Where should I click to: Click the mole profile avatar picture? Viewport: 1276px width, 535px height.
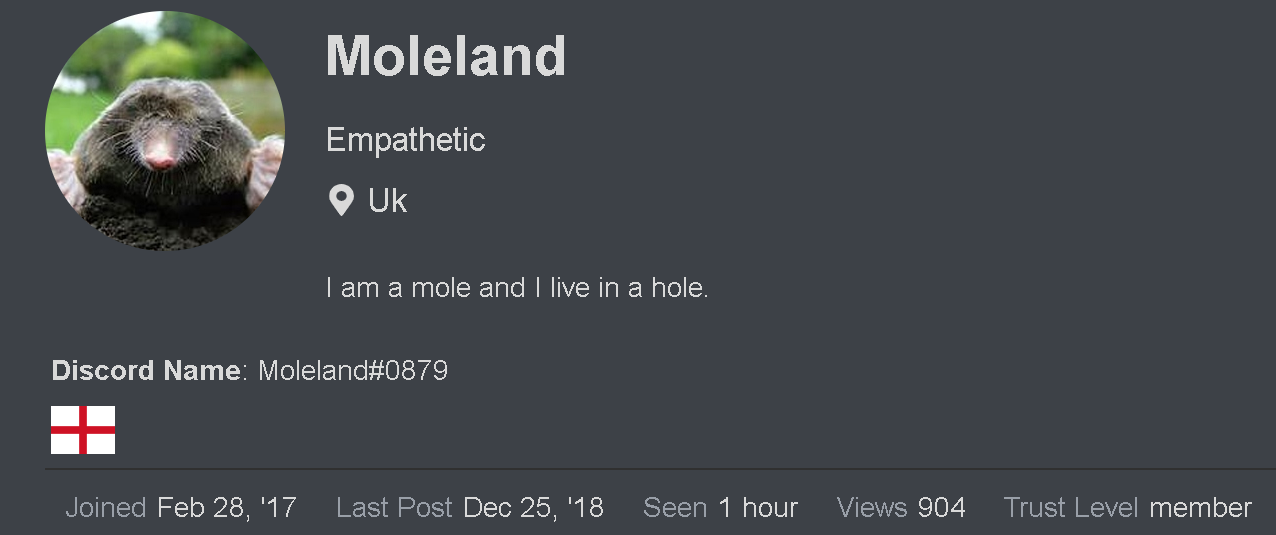(165, 130)
